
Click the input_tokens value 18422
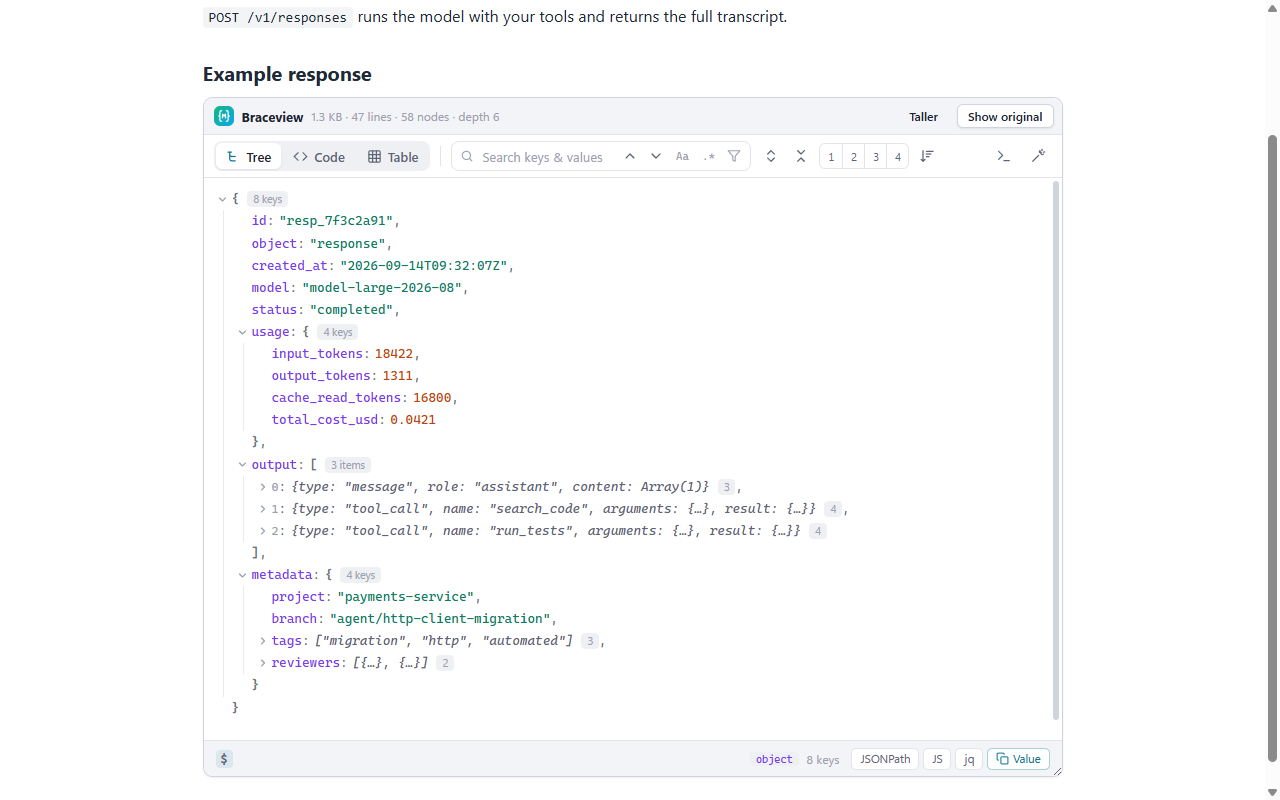pos(393,354)
